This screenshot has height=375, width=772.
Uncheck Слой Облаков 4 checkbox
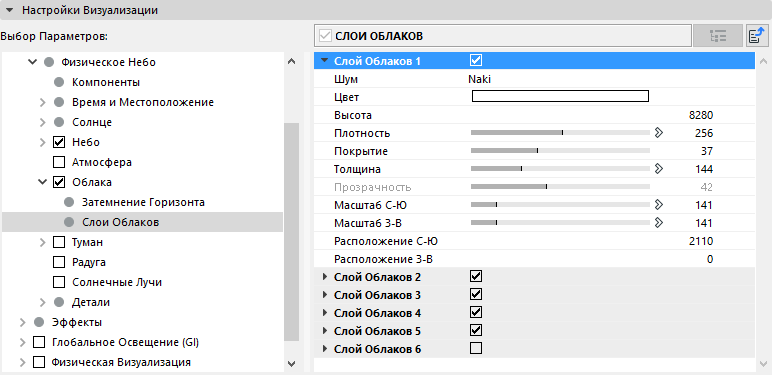coord(476,312)
